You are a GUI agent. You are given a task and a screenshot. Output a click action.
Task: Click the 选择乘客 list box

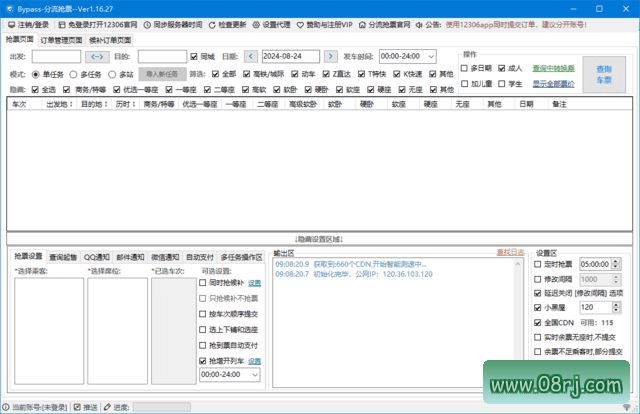(x=49, y=331)
